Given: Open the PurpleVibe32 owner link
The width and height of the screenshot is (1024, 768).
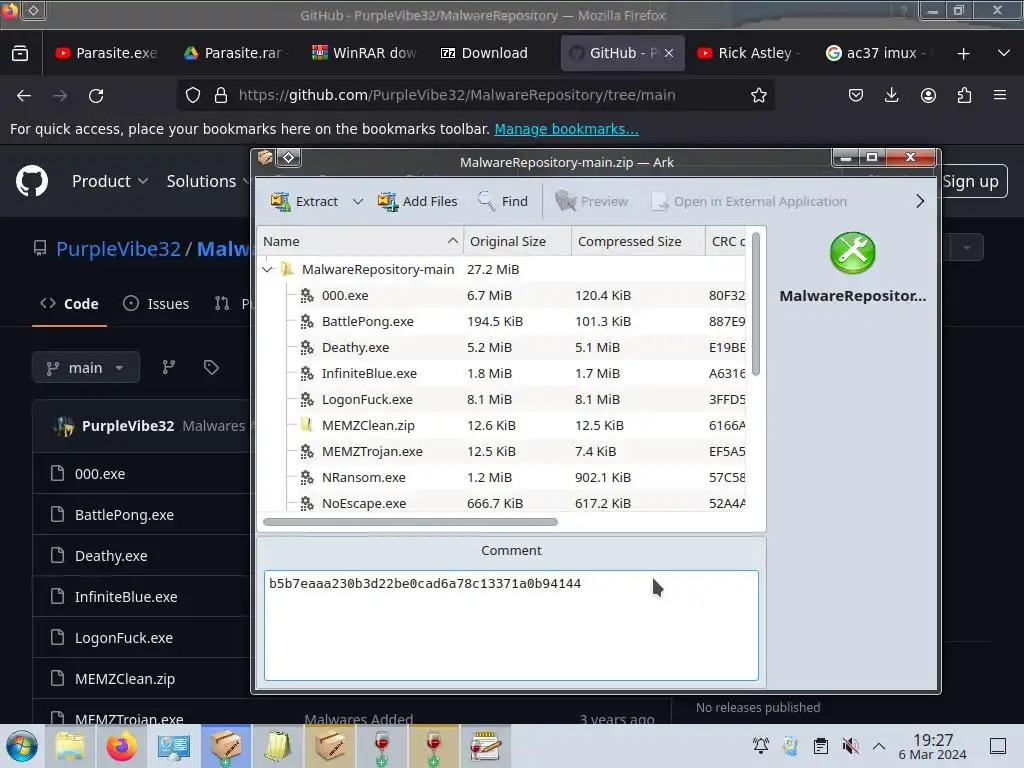Looking at the screenshot, I should coord(118,249).
